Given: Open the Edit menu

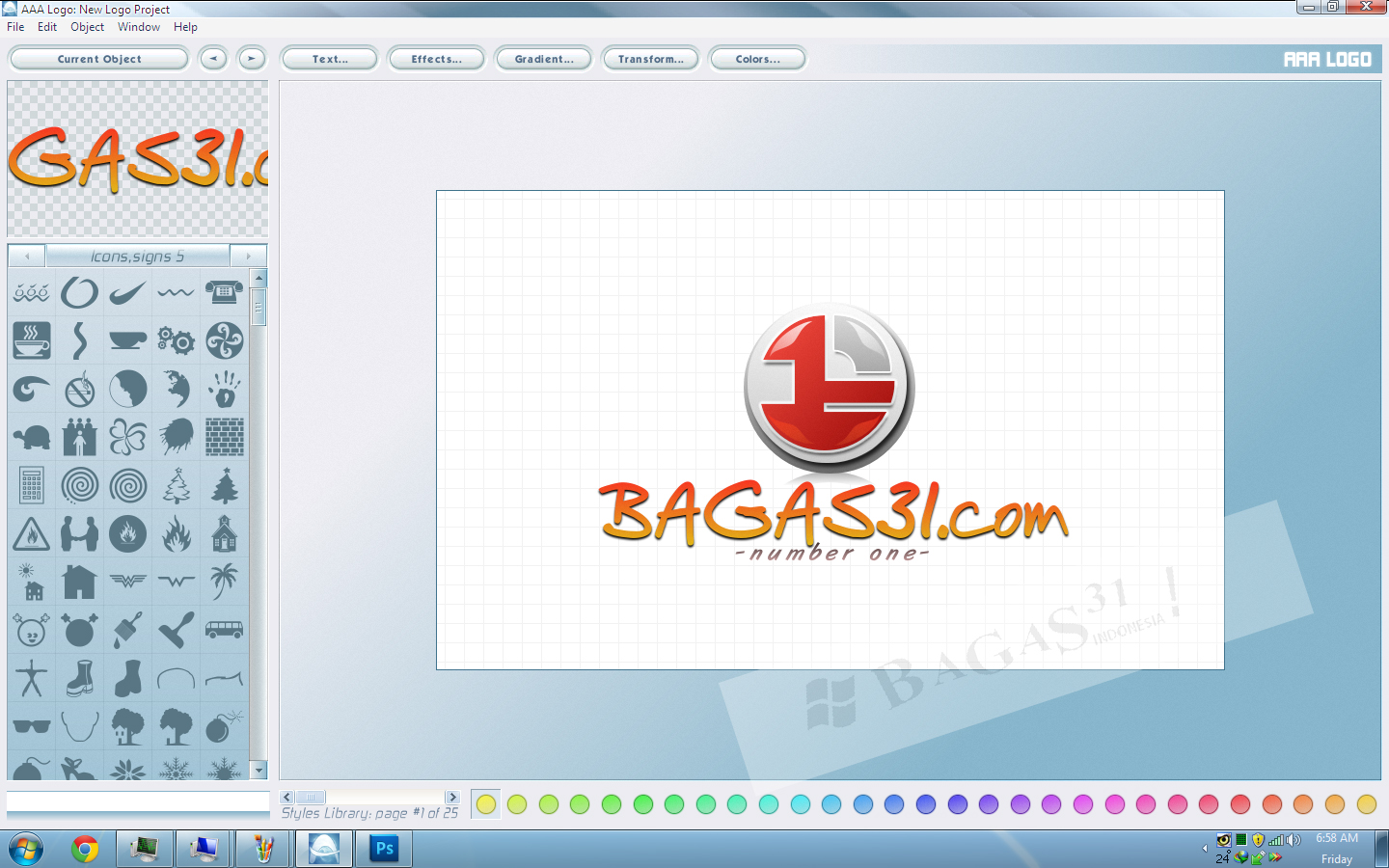Looking at the screenshot, I should click(x=47, y=27).
